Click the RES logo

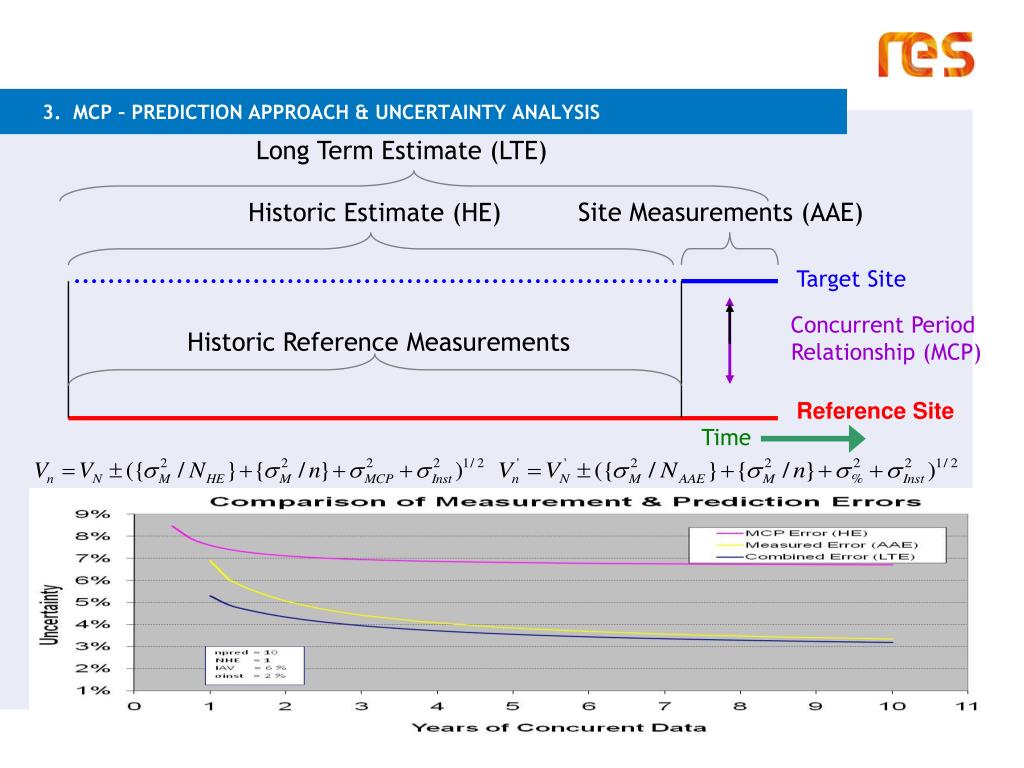tap(925, 54)
